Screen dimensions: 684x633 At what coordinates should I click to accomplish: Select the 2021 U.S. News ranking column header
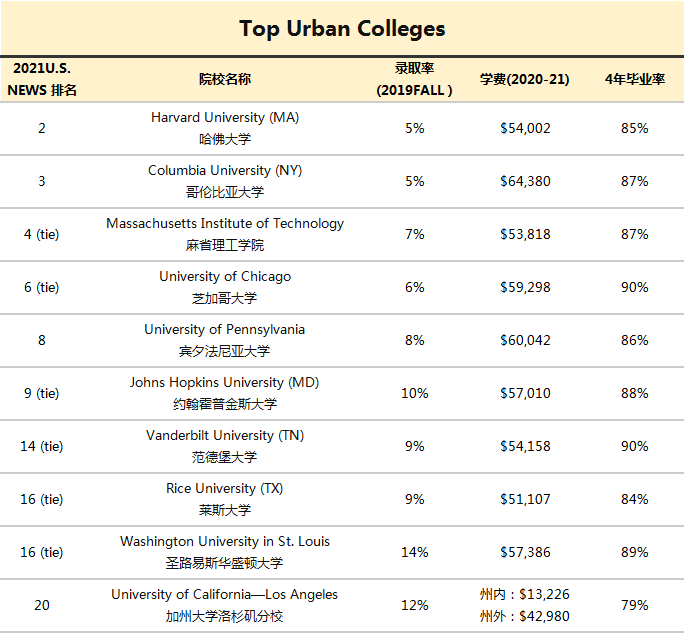(x=42, y=79)
